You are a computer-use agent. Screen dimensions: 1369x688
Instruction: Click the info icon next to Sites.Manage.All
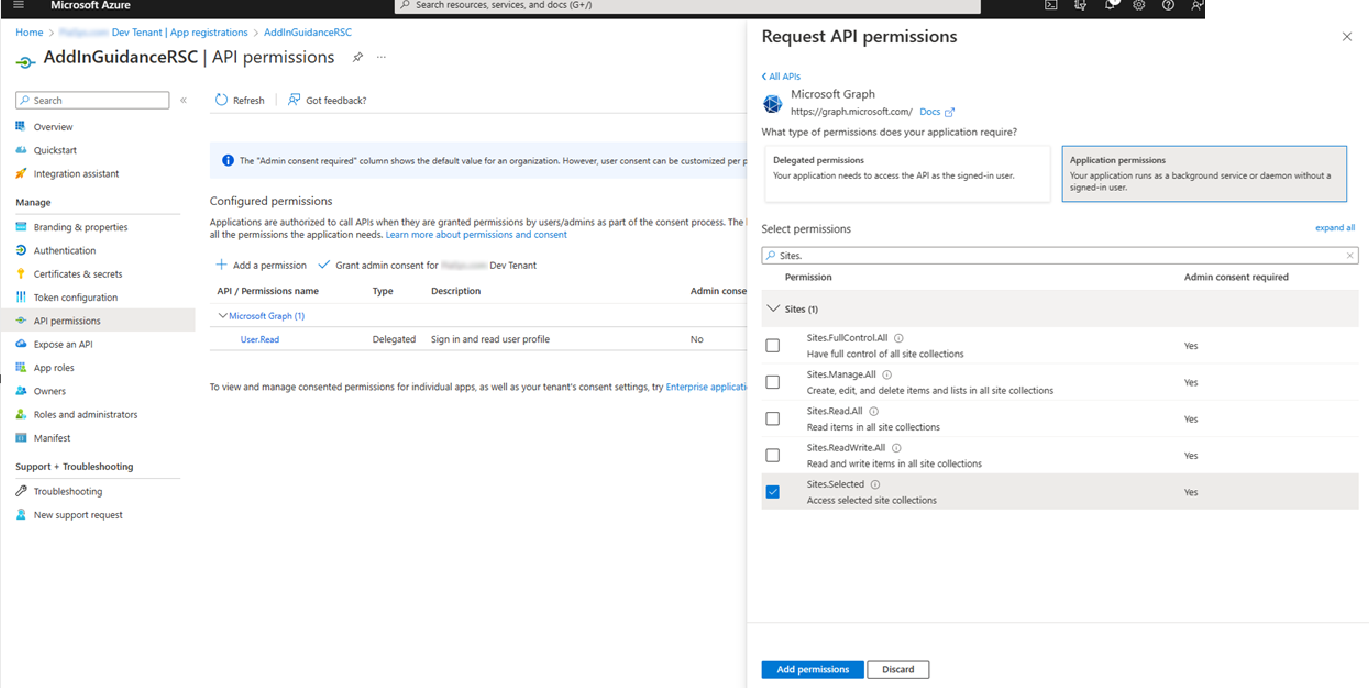click(887, 375)
